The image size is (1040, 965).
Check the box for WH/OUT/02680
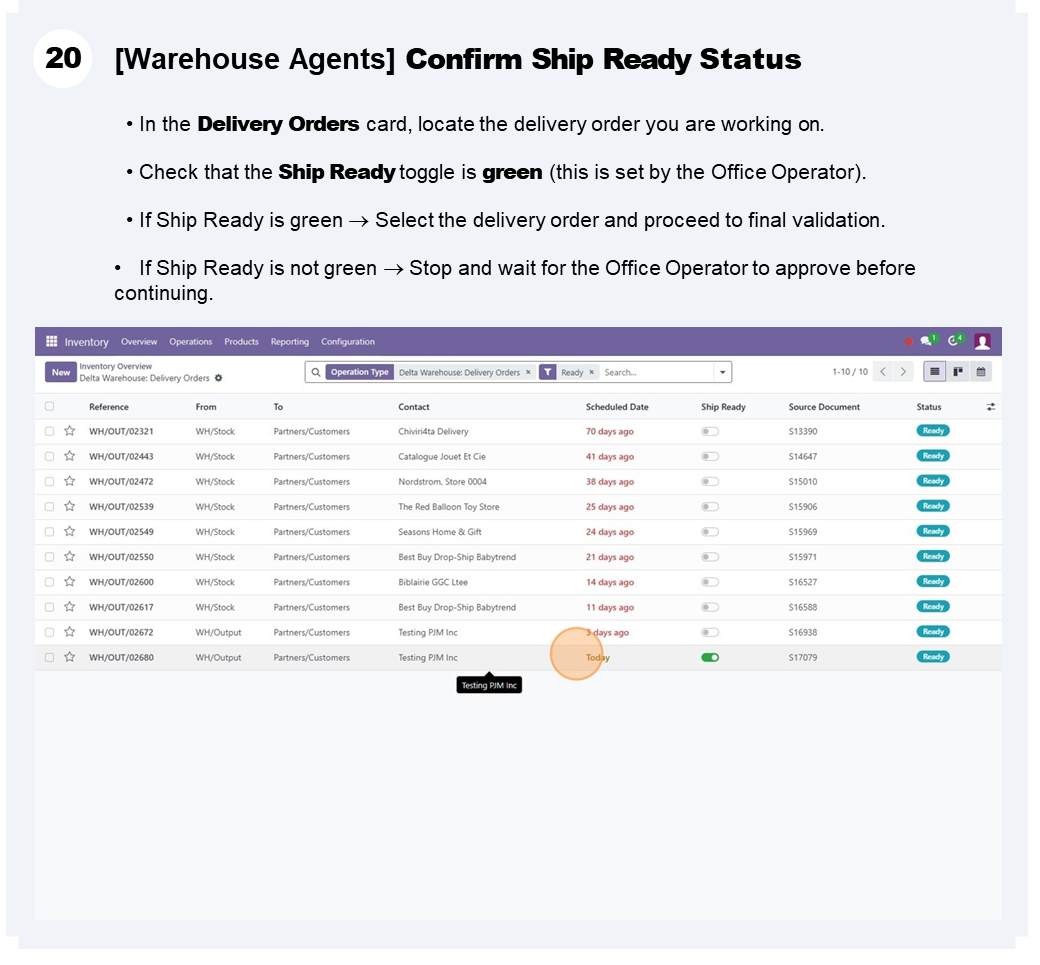point(49,657)
